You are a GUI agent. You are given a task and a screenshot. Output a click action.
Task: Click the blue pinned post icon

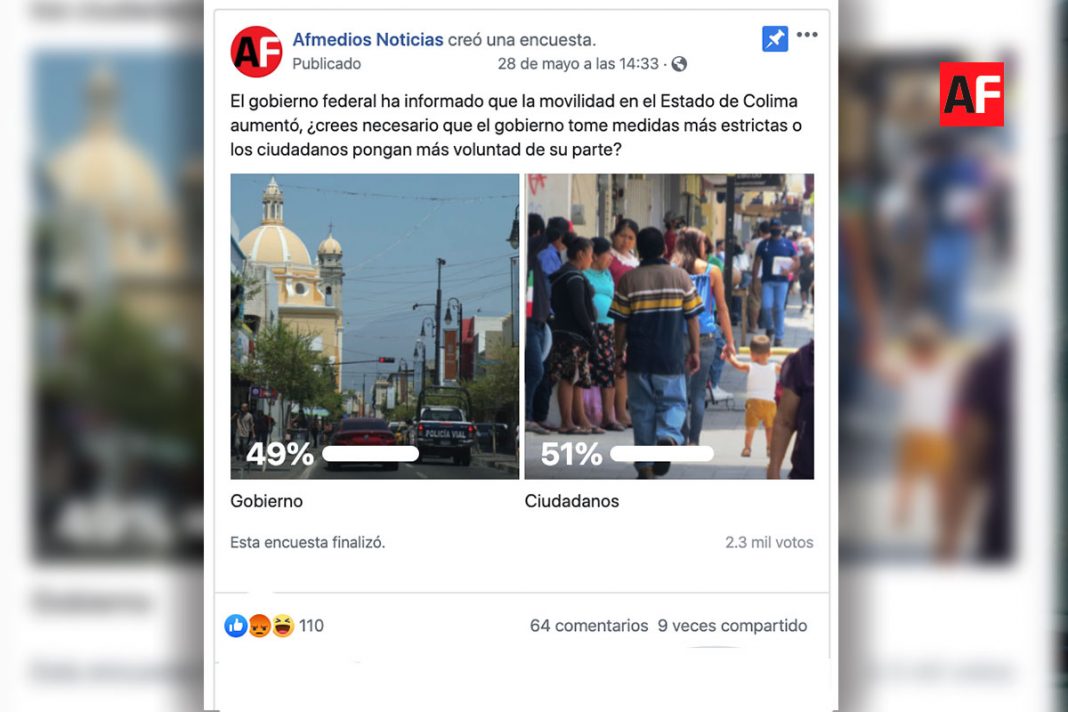point(774,39)
